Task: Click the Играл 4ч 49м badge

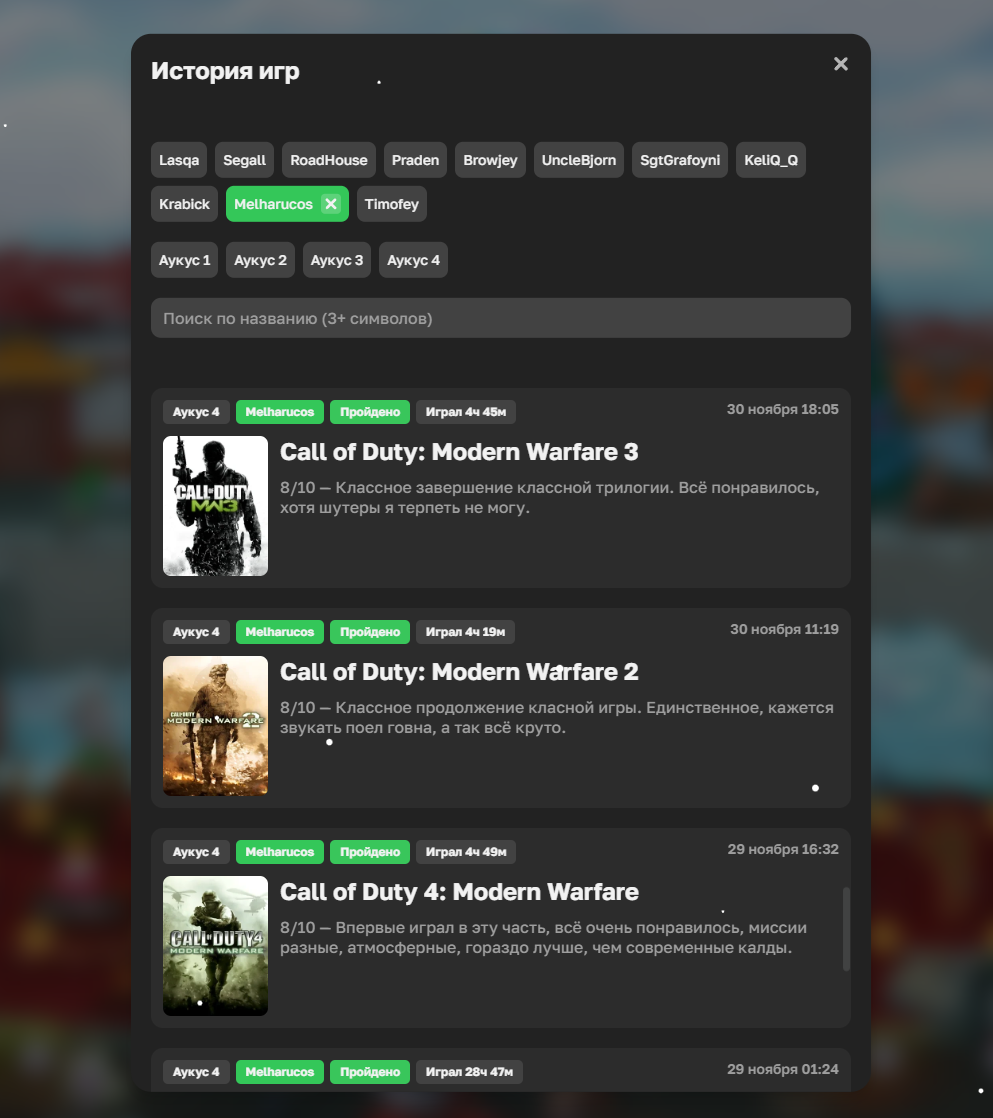Action: click(x=465, y=852)
